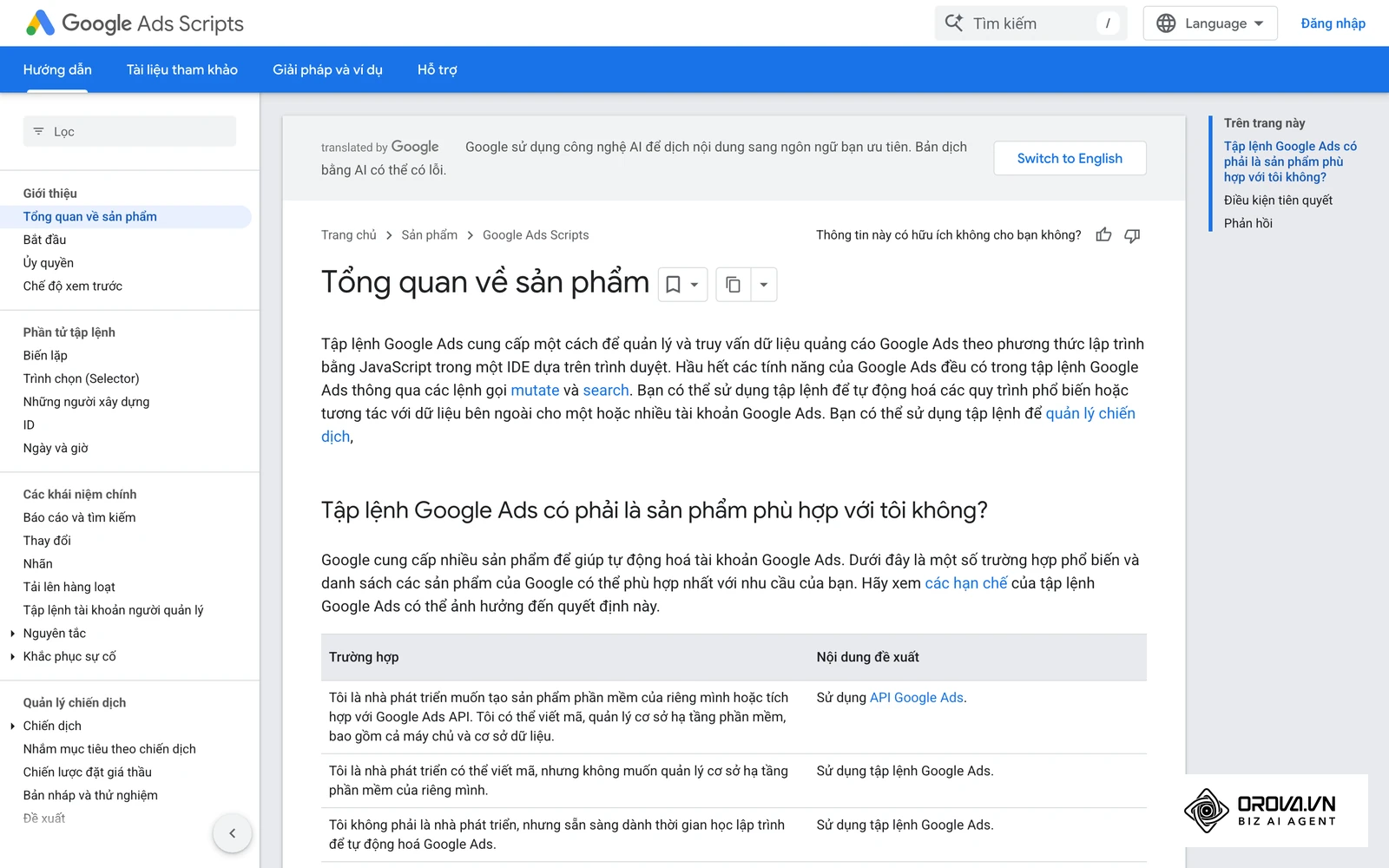Open Trình chọn (Selector) in sidebar
The height and width of the screenshot is (868, 1389).
81,378
